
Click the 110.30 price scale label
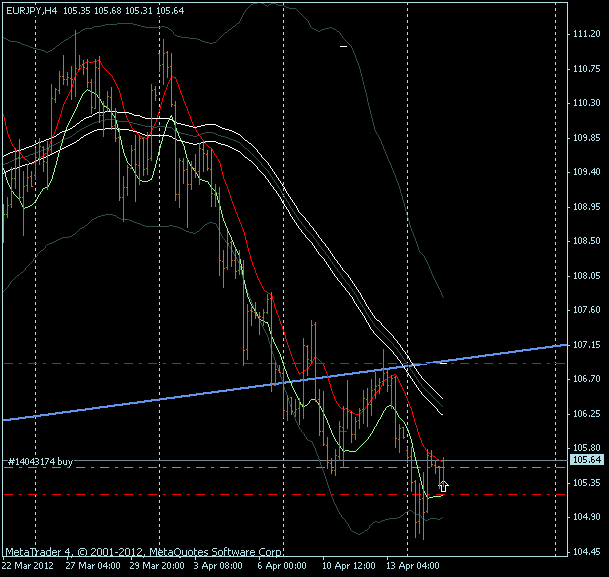pos(586,103)
